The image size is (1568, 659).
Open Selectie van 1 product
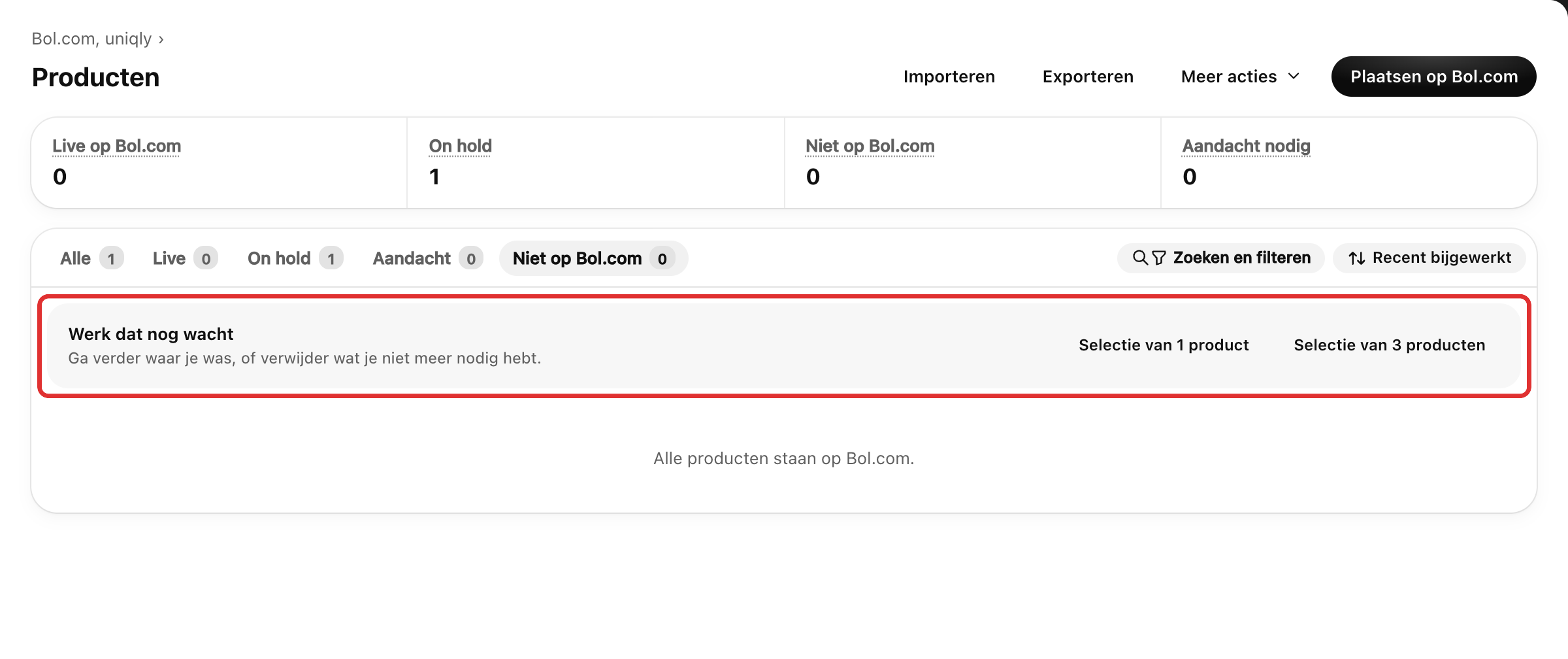[1164, 345]
